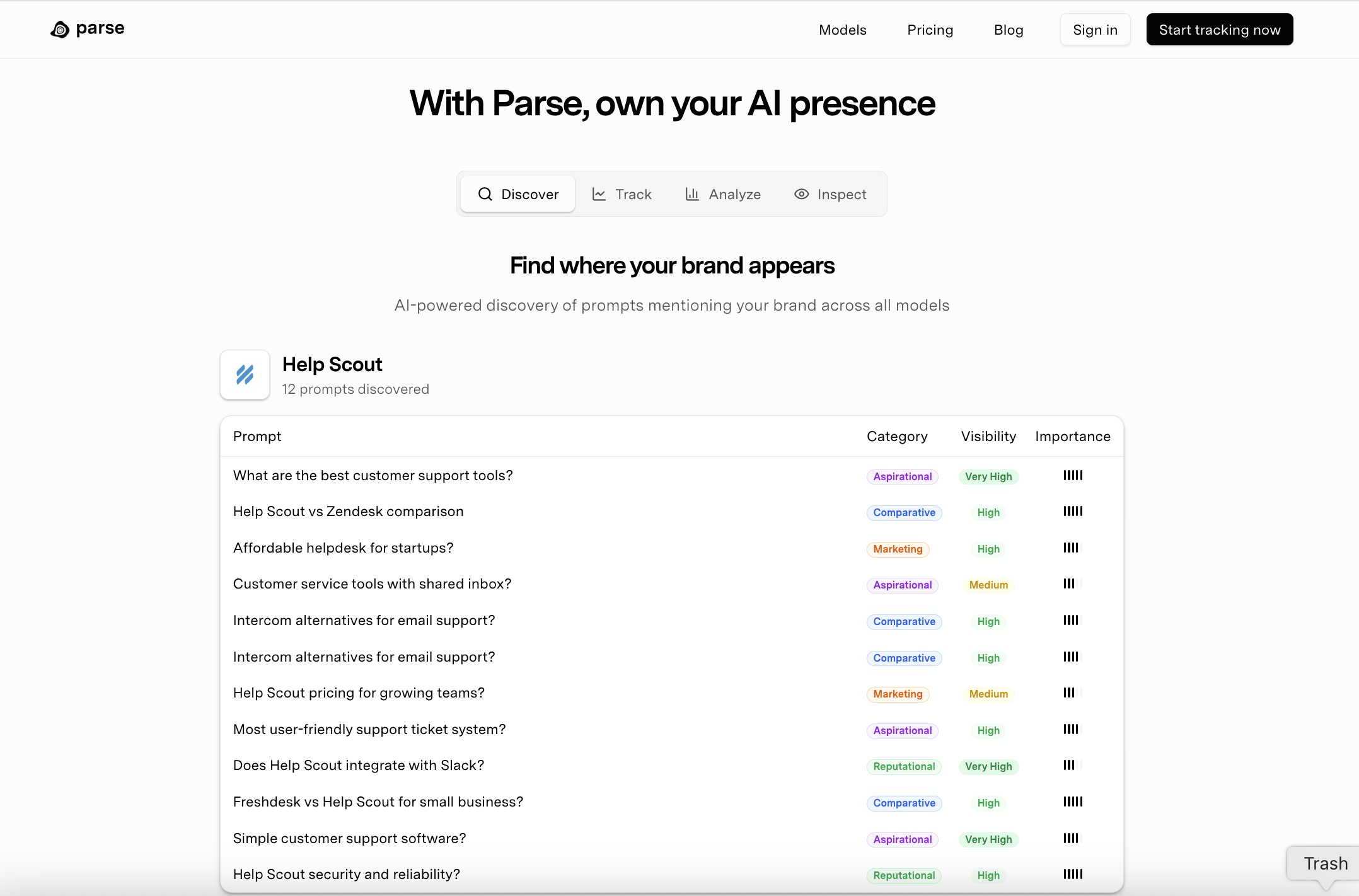The width and height of the screenshot is (1359, 896).
Task: Click the importance bars for the first prompt
Action: click(x=1073, y=475)
